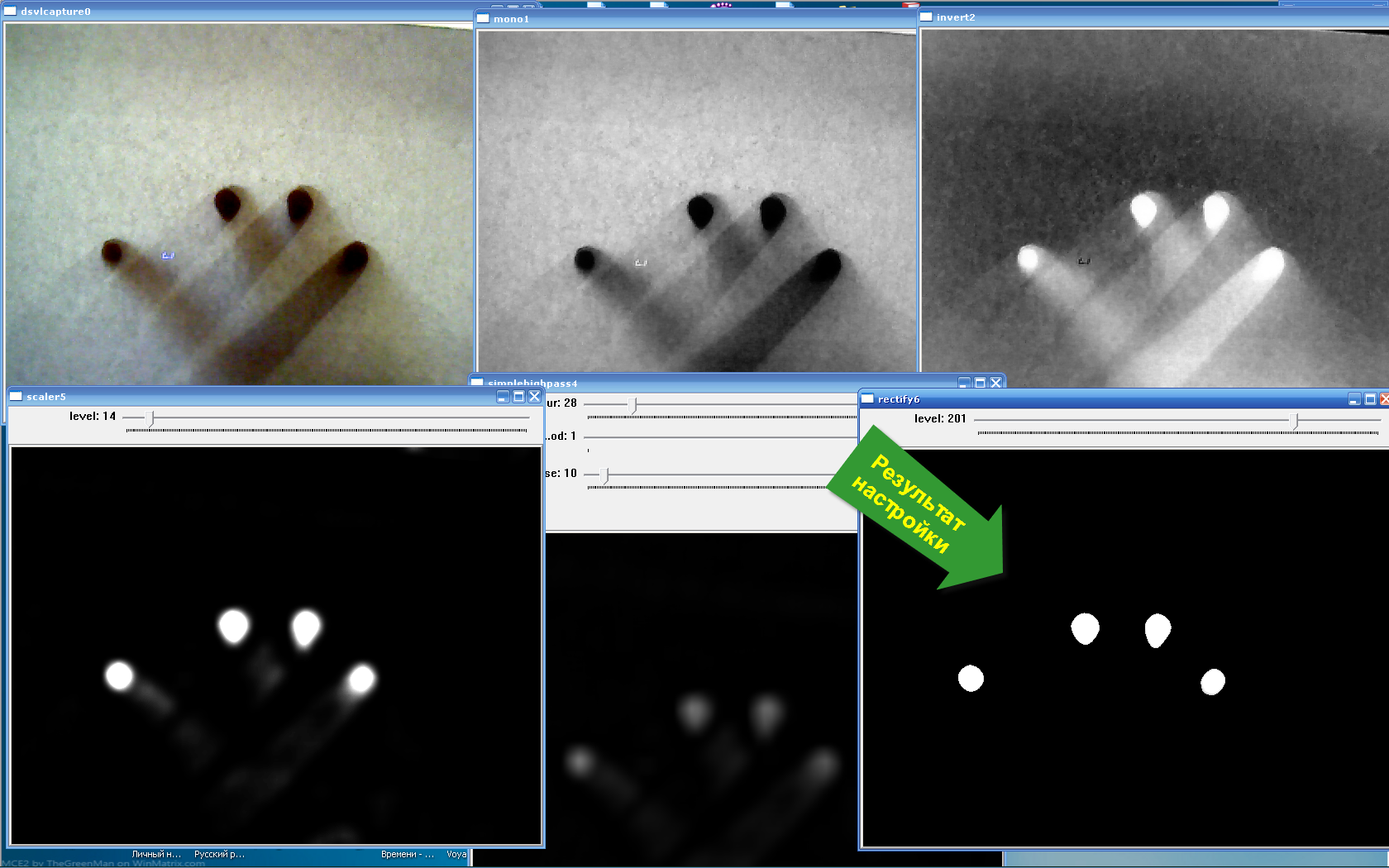The height and width of the screenshot is (868, 1389).
Task: Click the rectify6 title text
Action: click(899, 399)
